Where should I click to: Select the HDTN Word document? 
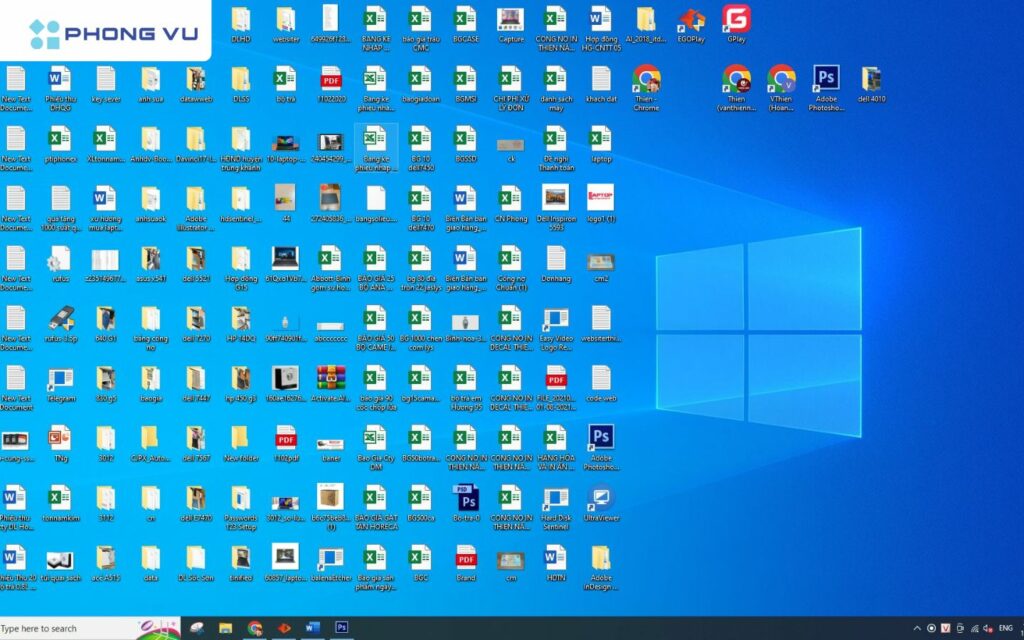point(555,557)
